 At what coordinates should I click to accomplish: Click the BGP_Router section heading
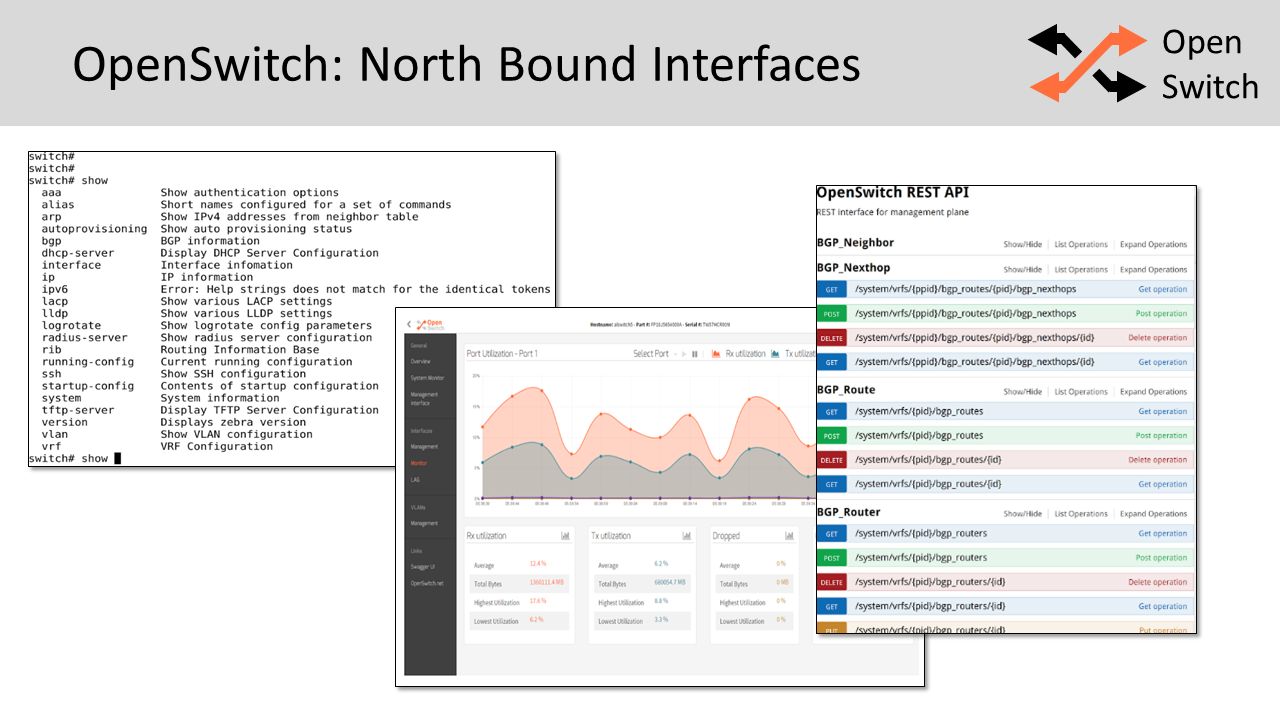pyautogui.click(x=848, y=512)
